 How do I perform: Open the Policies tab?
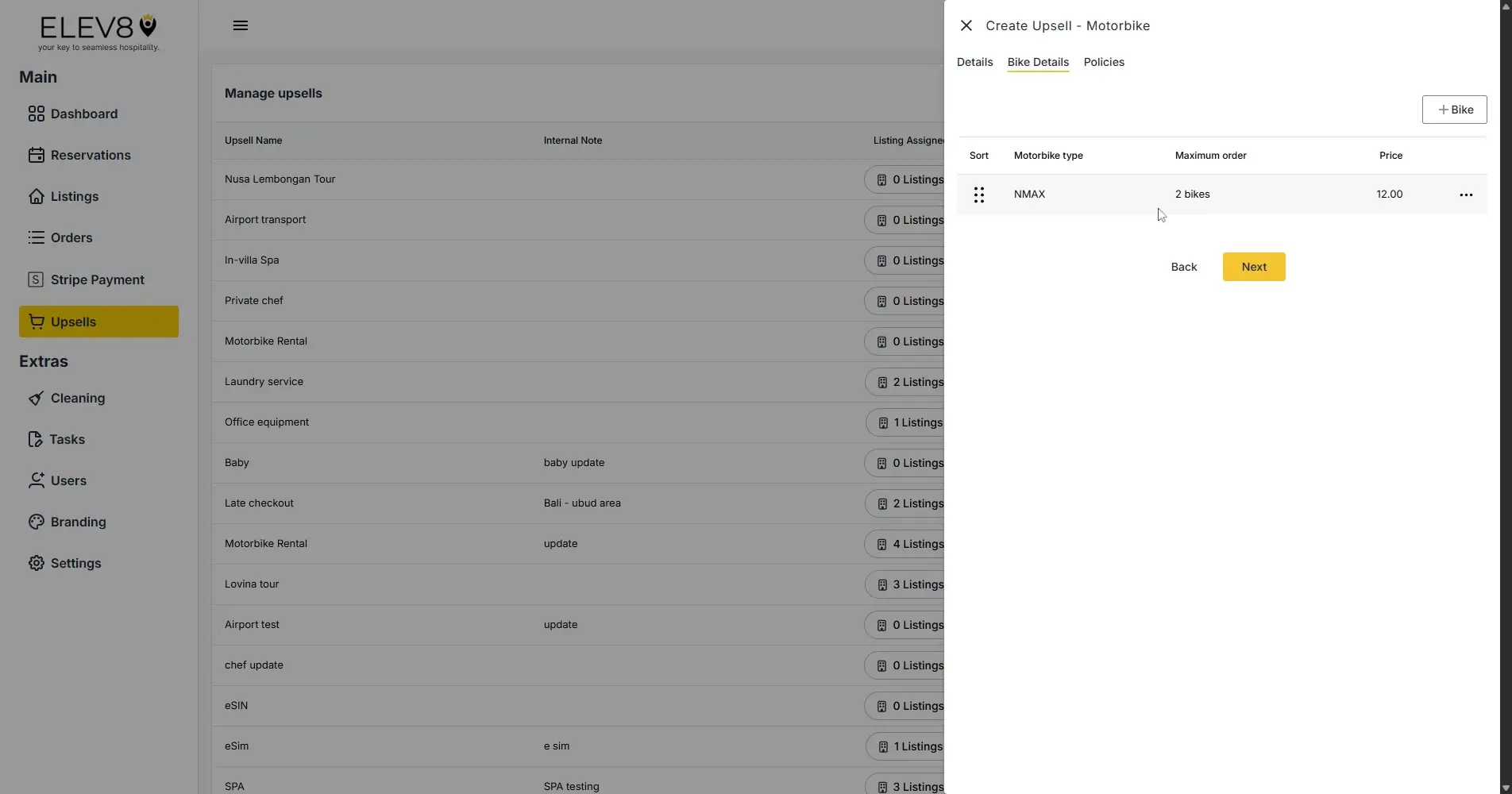1103,62
